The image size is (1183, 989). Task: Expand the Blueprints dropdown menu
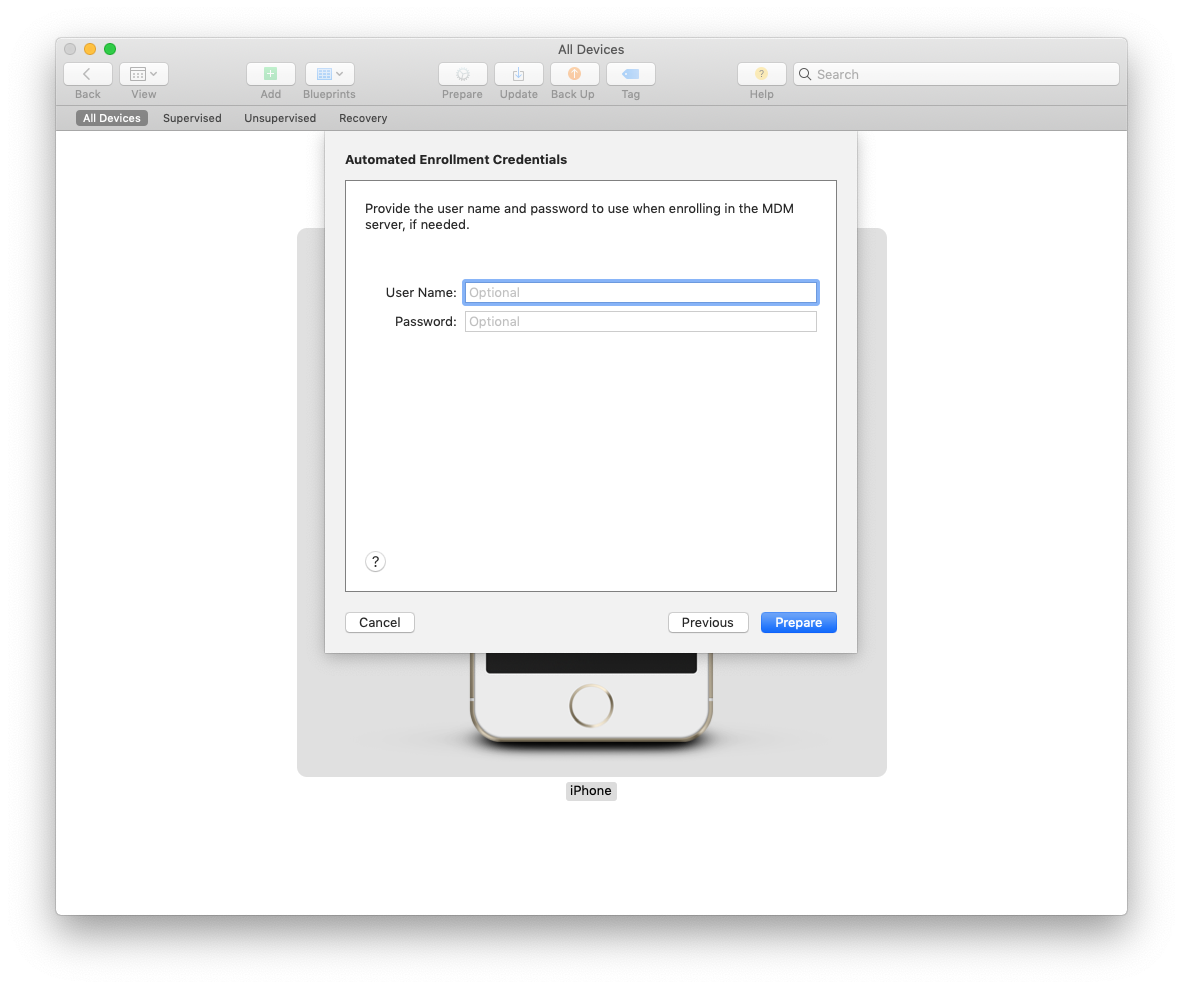[329, 74]
